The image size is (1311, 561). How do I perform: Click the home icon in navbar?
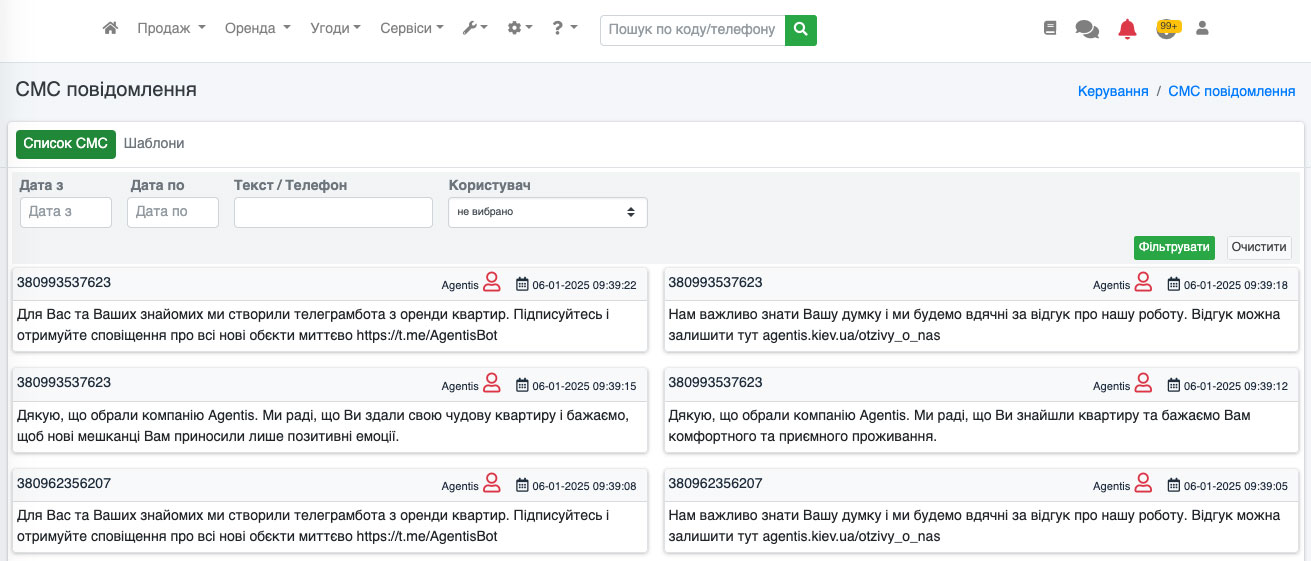(111, 29)
